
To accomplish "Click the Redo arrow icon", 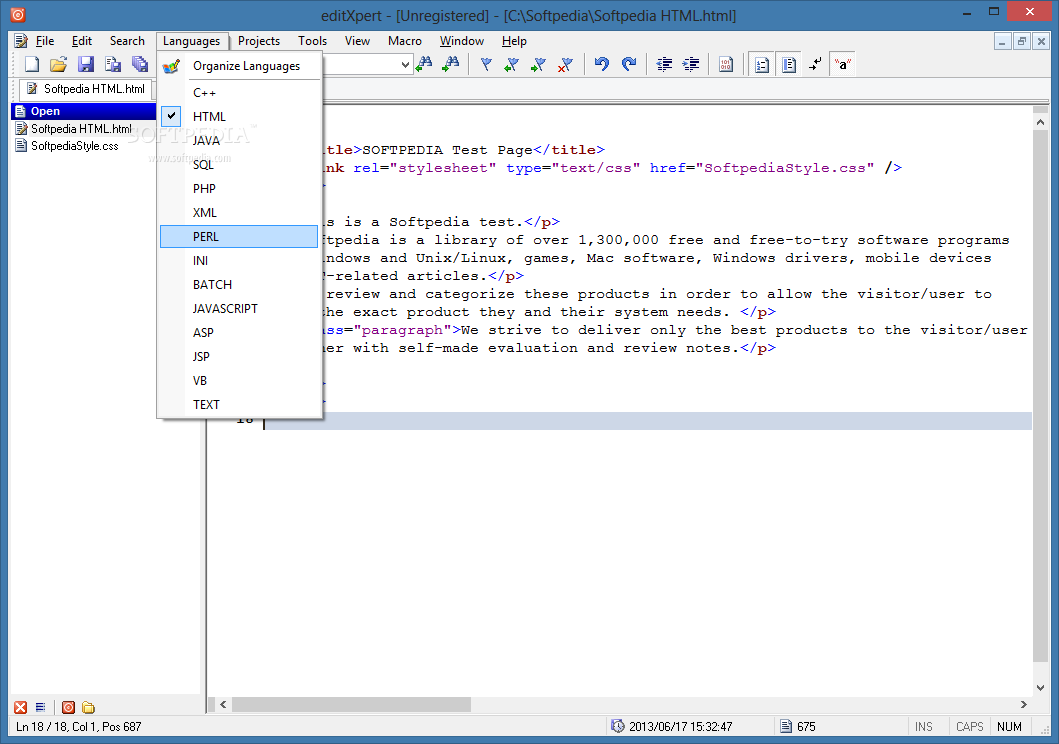I will (629, 64).
